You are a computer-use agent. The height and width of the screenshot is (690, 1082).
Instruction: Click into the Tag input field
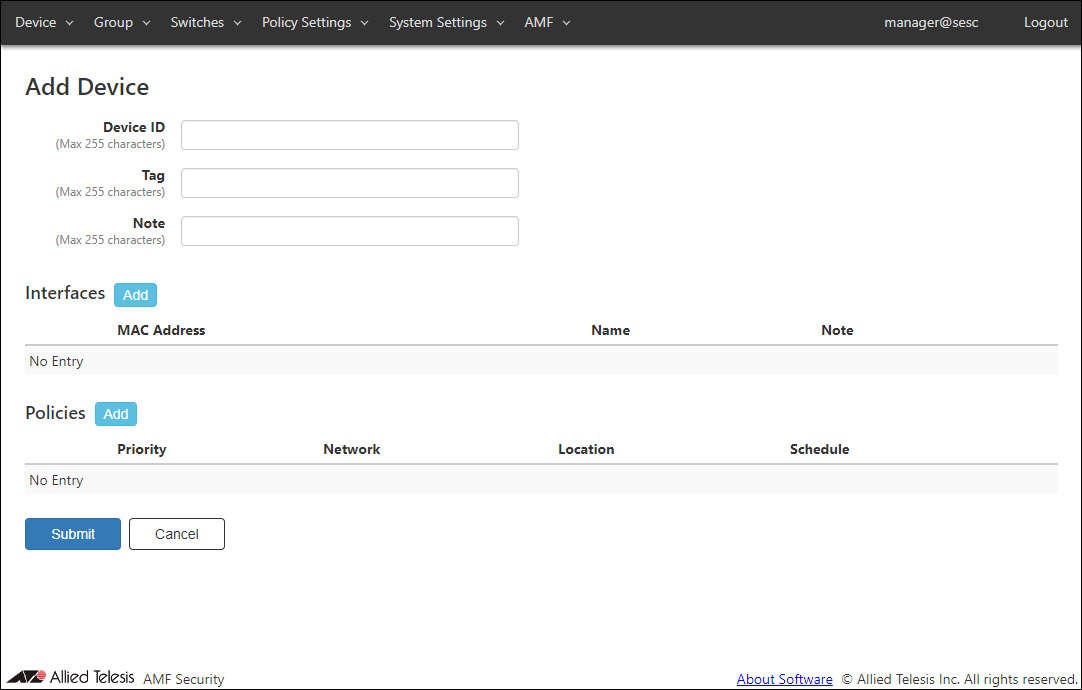[350, 183]
